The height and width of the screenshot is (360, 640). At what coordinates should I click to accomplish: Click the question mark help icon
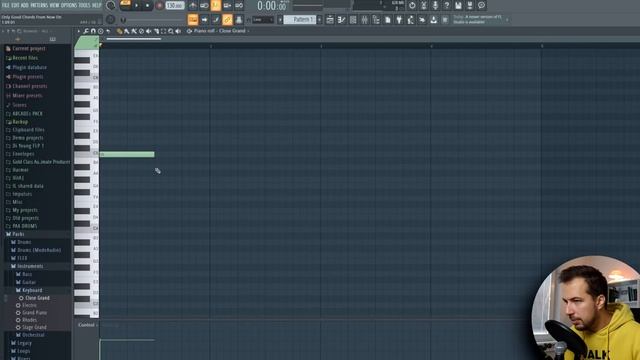point(447,5)
